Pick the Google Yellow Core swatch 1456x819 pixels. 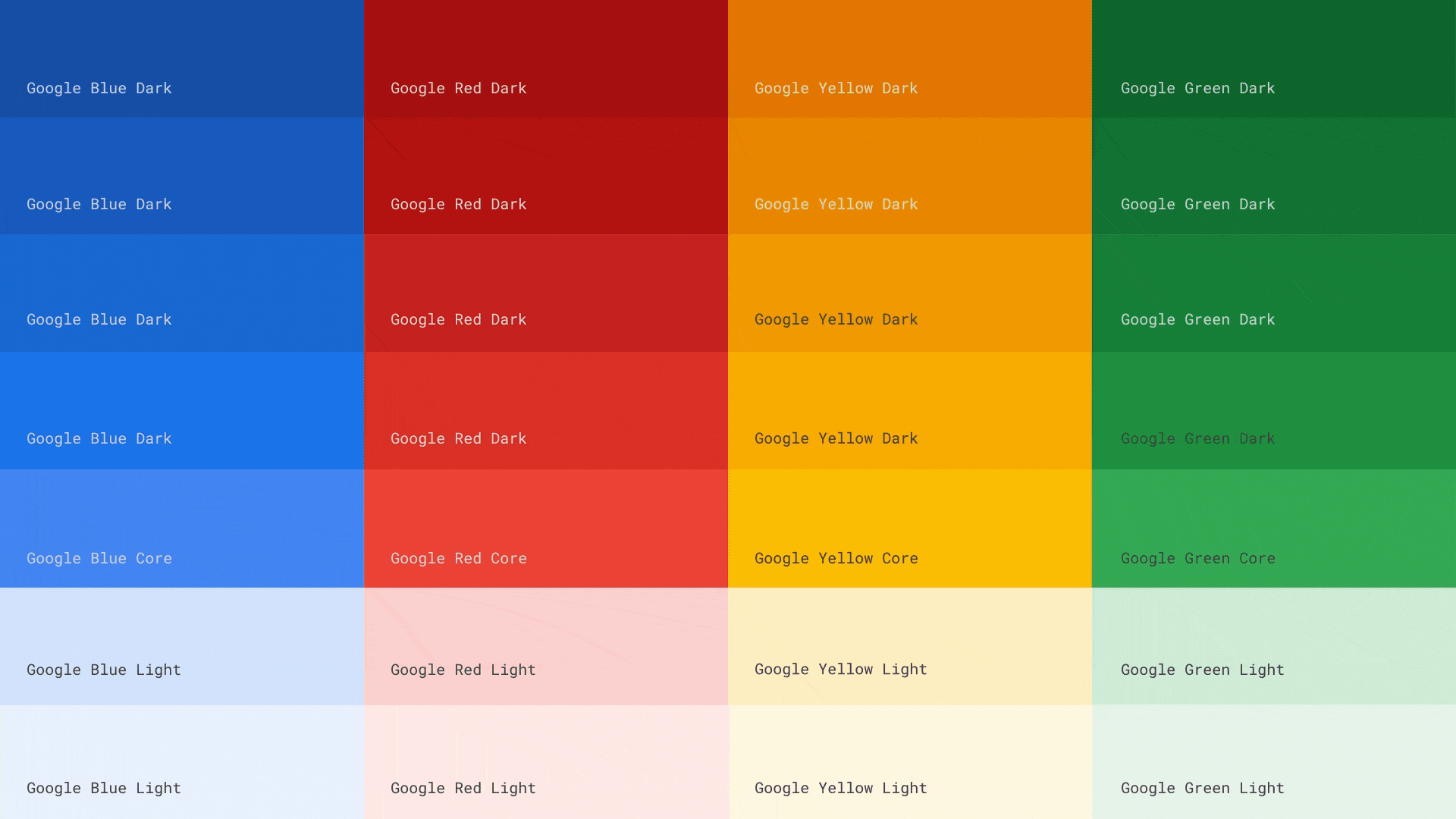[910, 529]
